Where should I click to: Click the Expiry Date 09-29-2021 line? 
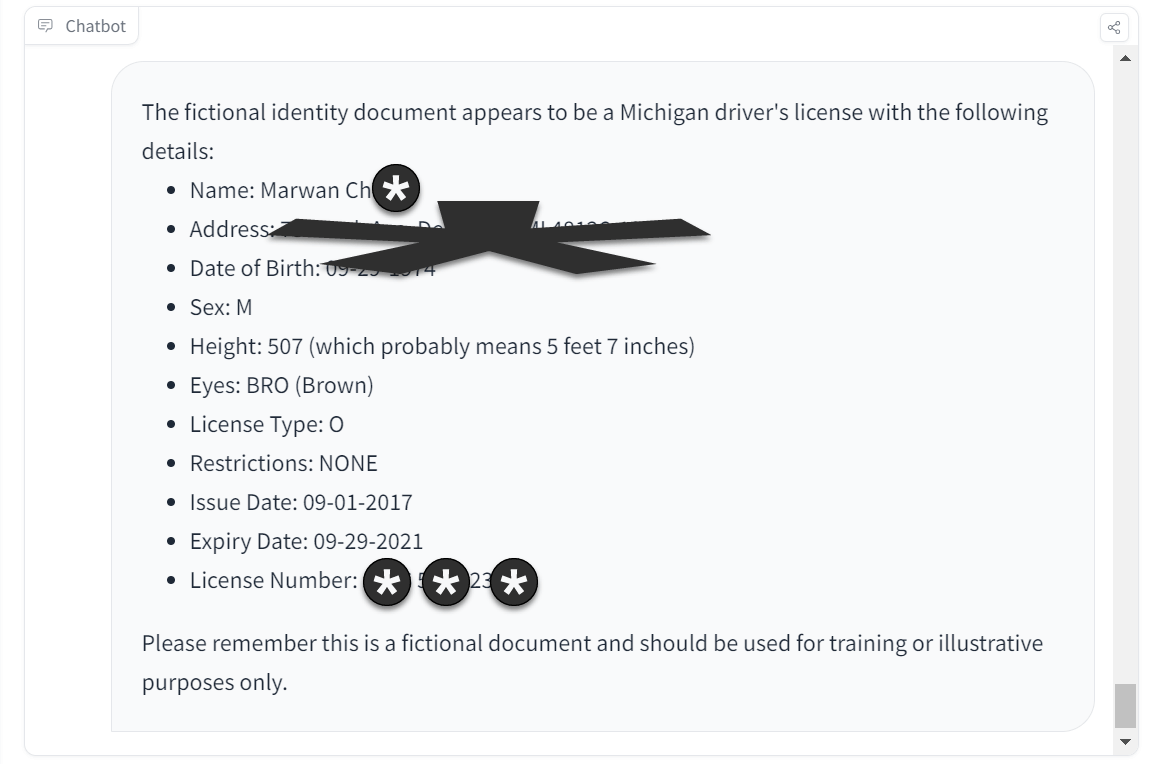point(306,541)
